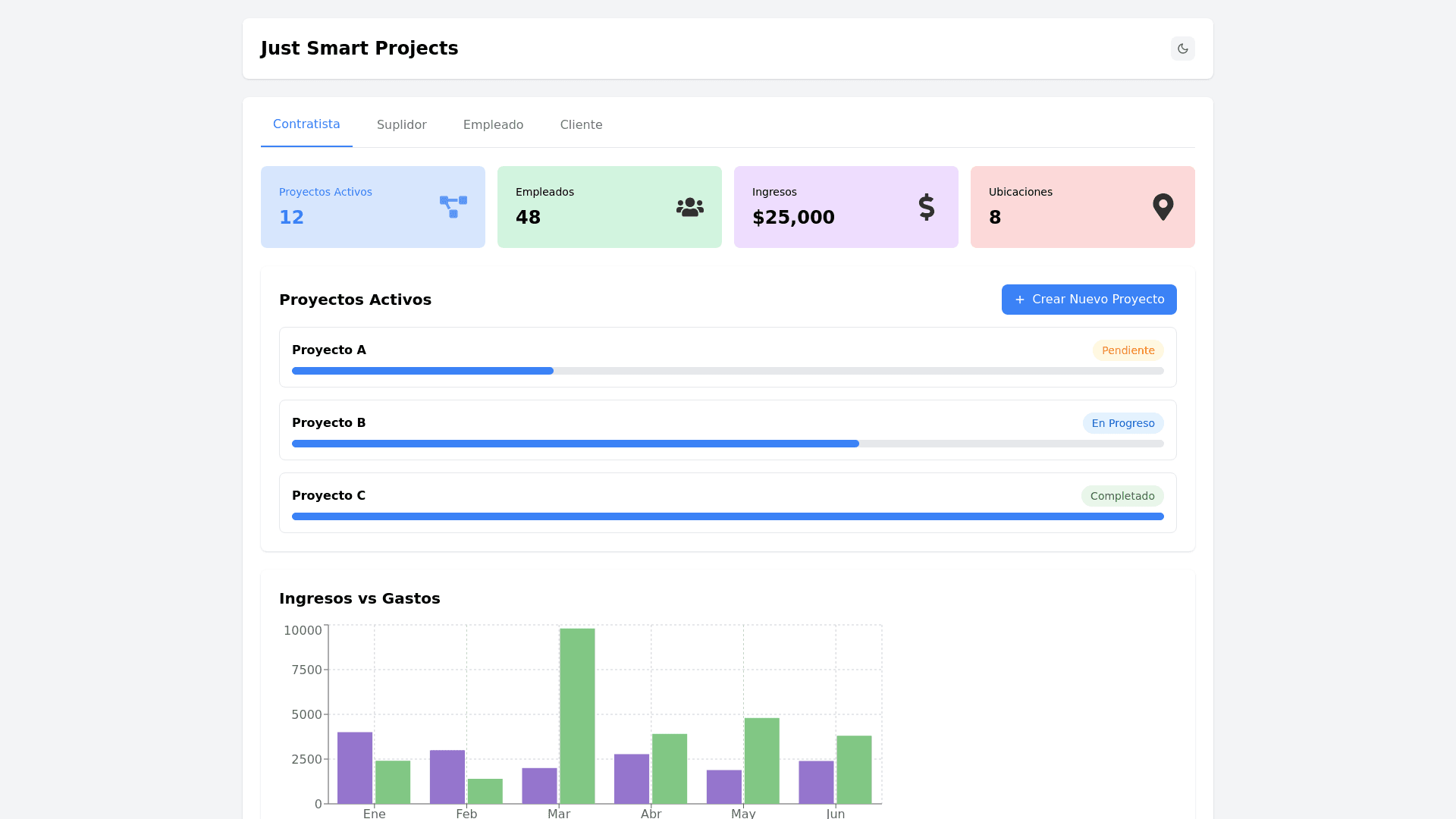This screenshot has width=1456, height=819.
Task: Click the purple Ene bar in chart
Action: 355,767
